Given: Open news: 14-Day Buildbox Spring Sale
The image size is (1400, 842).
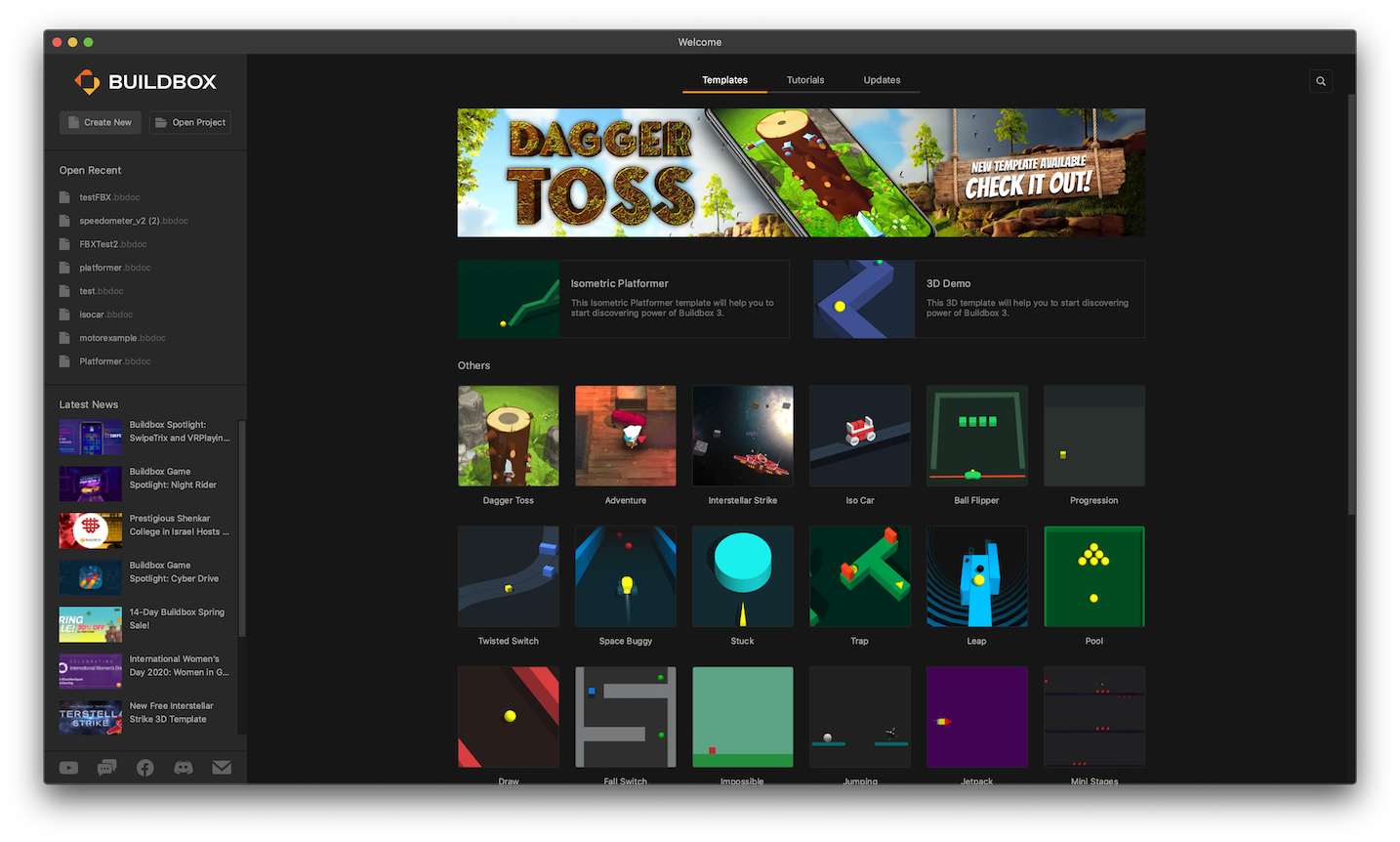Looking at the screenshot, I should (145, 624).
